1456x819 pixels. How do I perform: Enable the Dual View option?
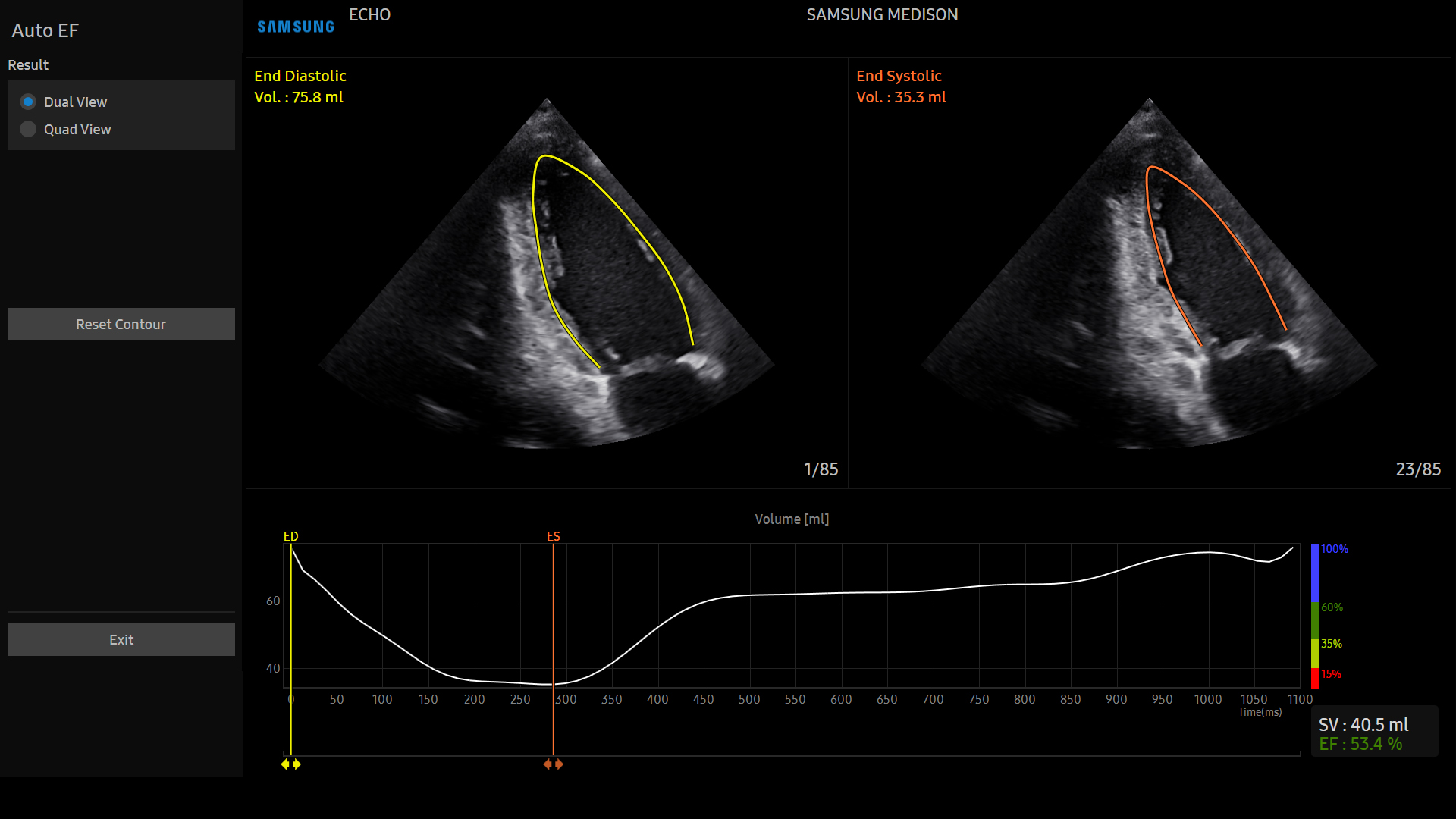pos(28,101)
